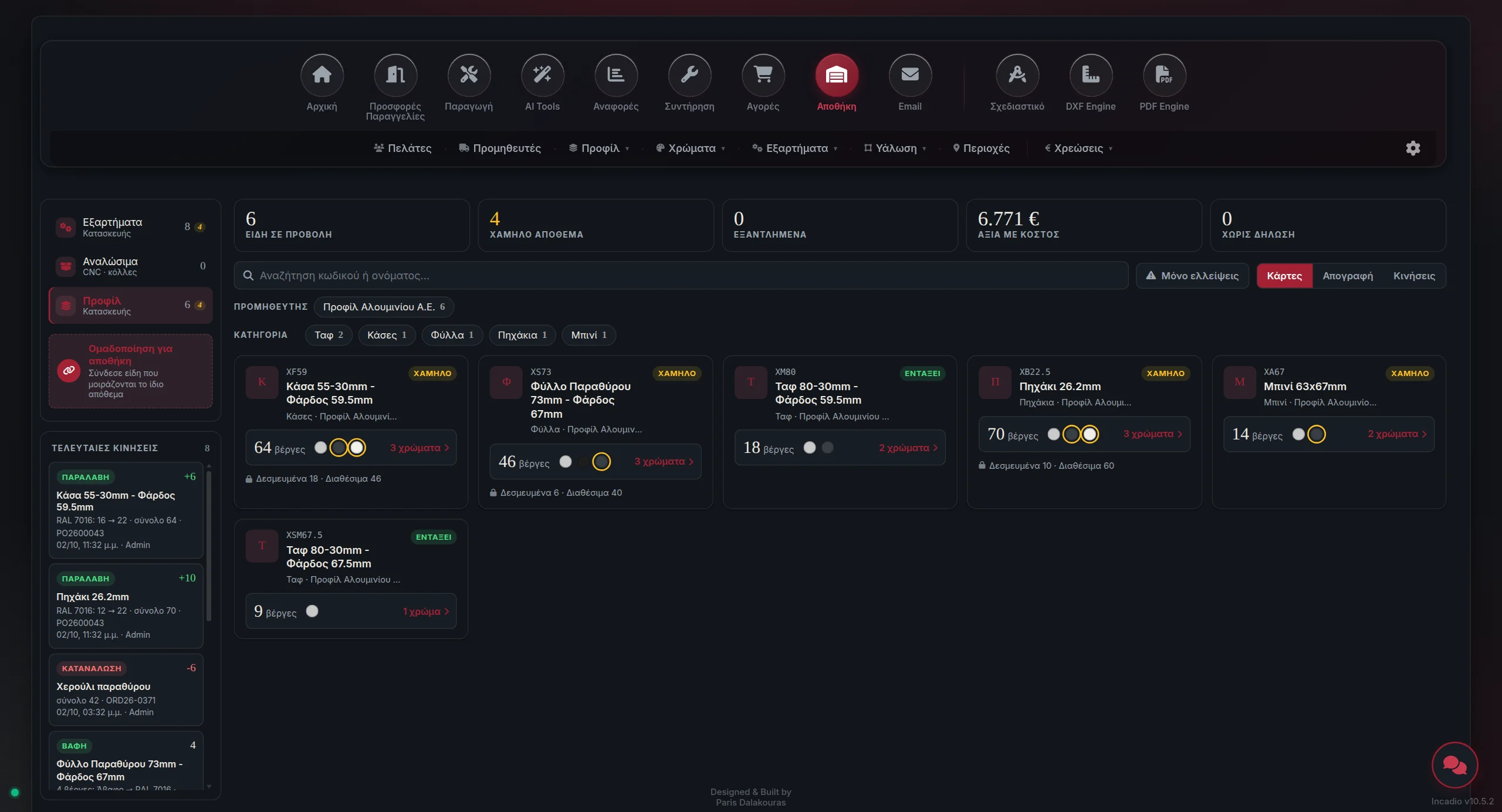
Task: Toggle Μόνο ελλείψεις filter
Action: point(1192,276)
